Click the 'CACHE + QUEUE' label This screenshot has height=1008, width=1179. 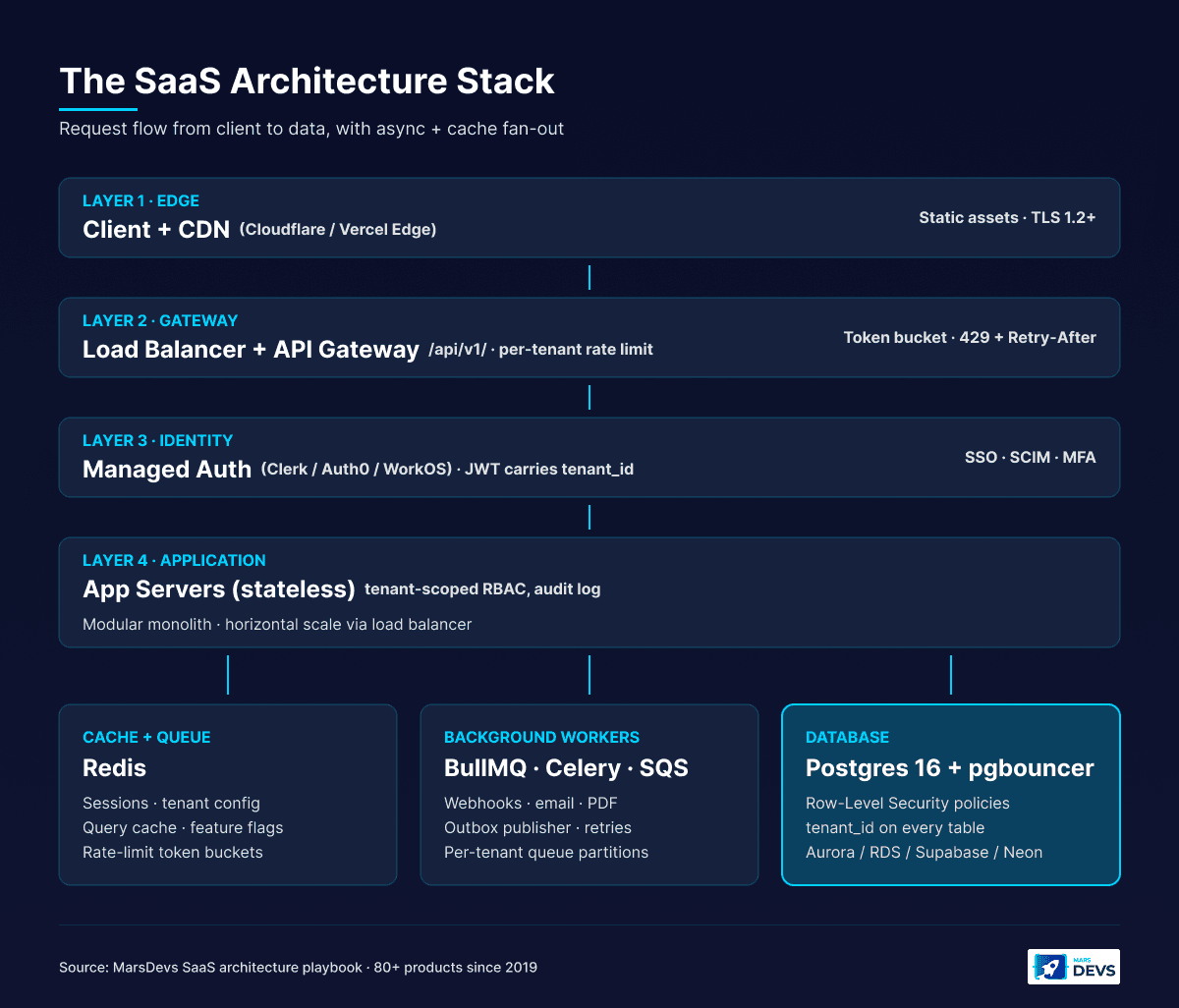(x=146, y=737)
